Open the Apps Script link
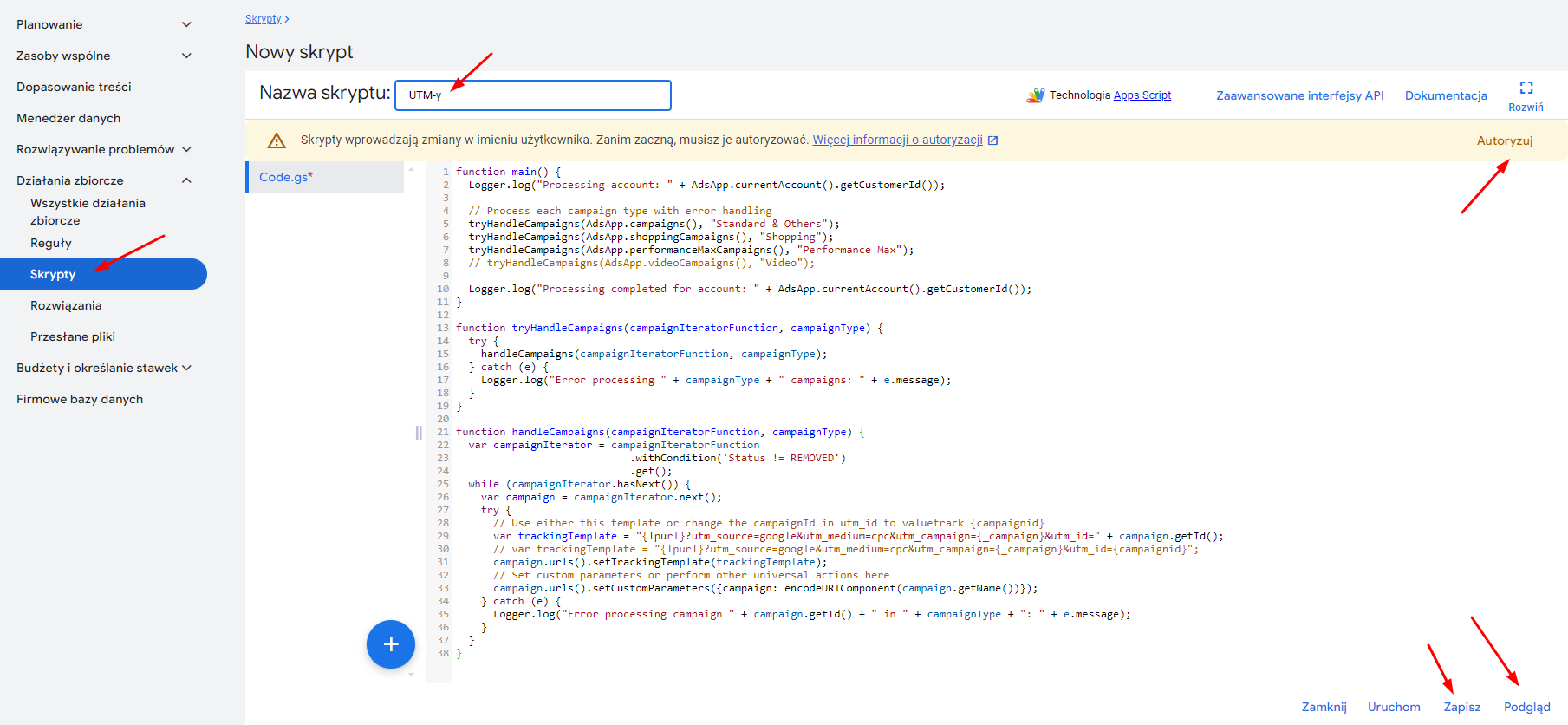Image resolution: width=1568 pixels, height=725 pixels. pyautogui.click(x=1142, y=95)
